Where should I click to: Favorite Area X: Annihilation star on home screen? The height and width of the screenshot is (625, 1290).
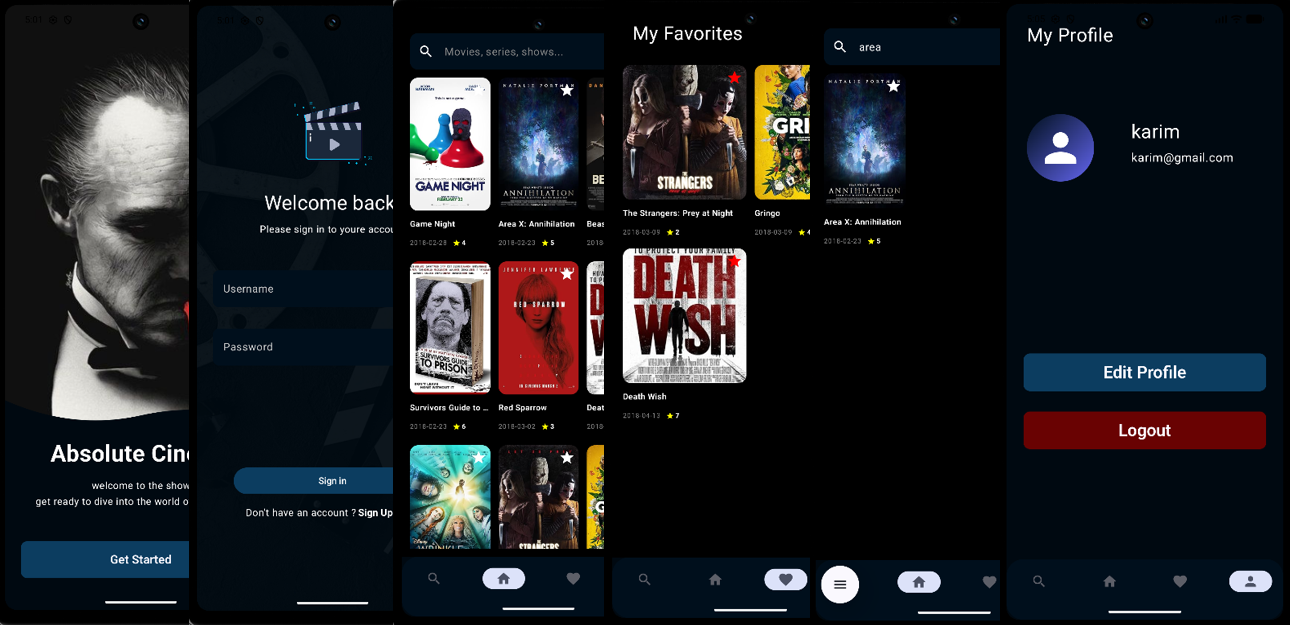(x=567, y=90)
